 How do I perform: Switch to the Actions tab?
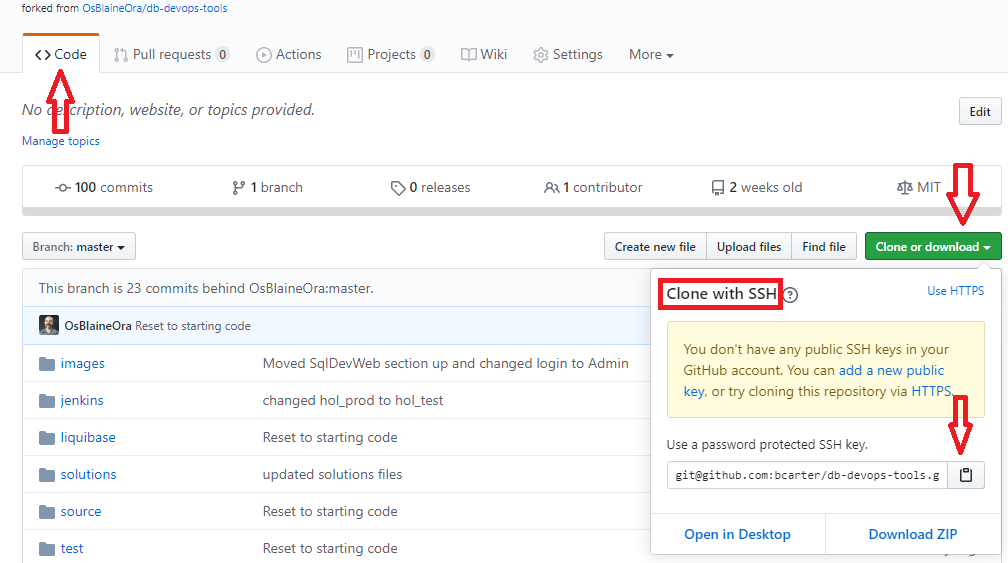(x=289, y=55)
